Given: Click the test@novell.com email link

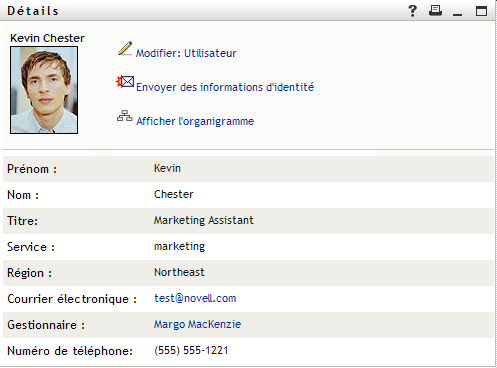Looking at the screenshot, I should pos(195,298).
